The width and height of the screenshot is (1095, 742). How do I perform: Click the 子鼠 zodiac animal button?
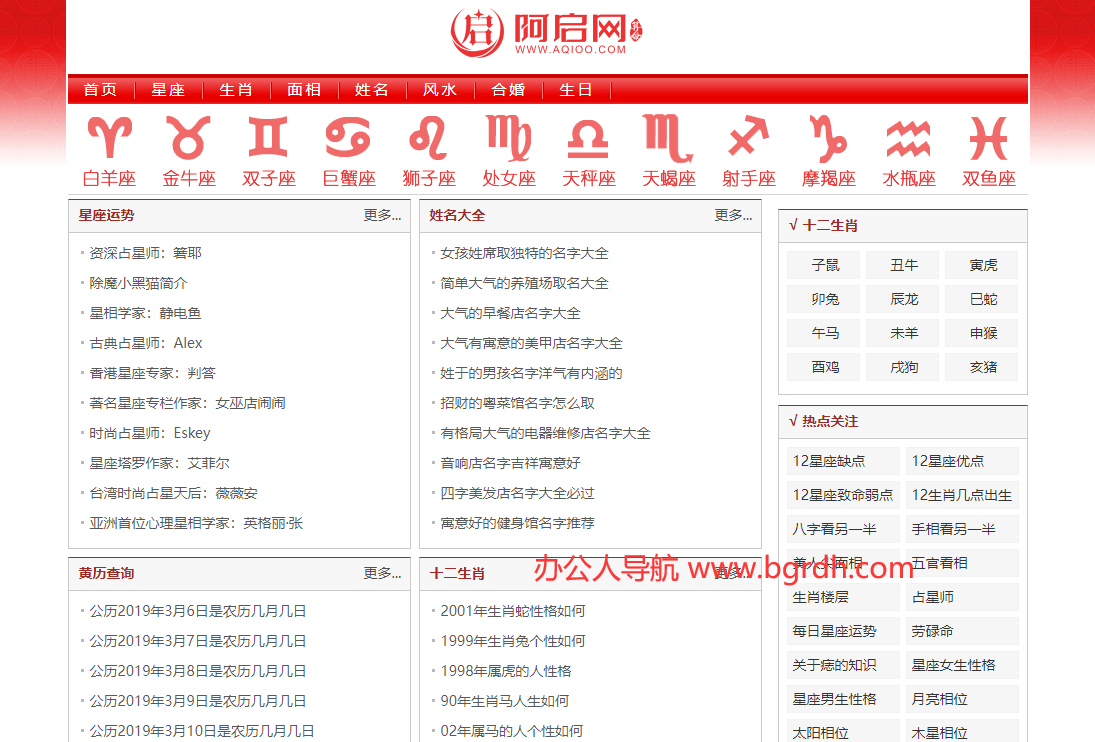825,265
